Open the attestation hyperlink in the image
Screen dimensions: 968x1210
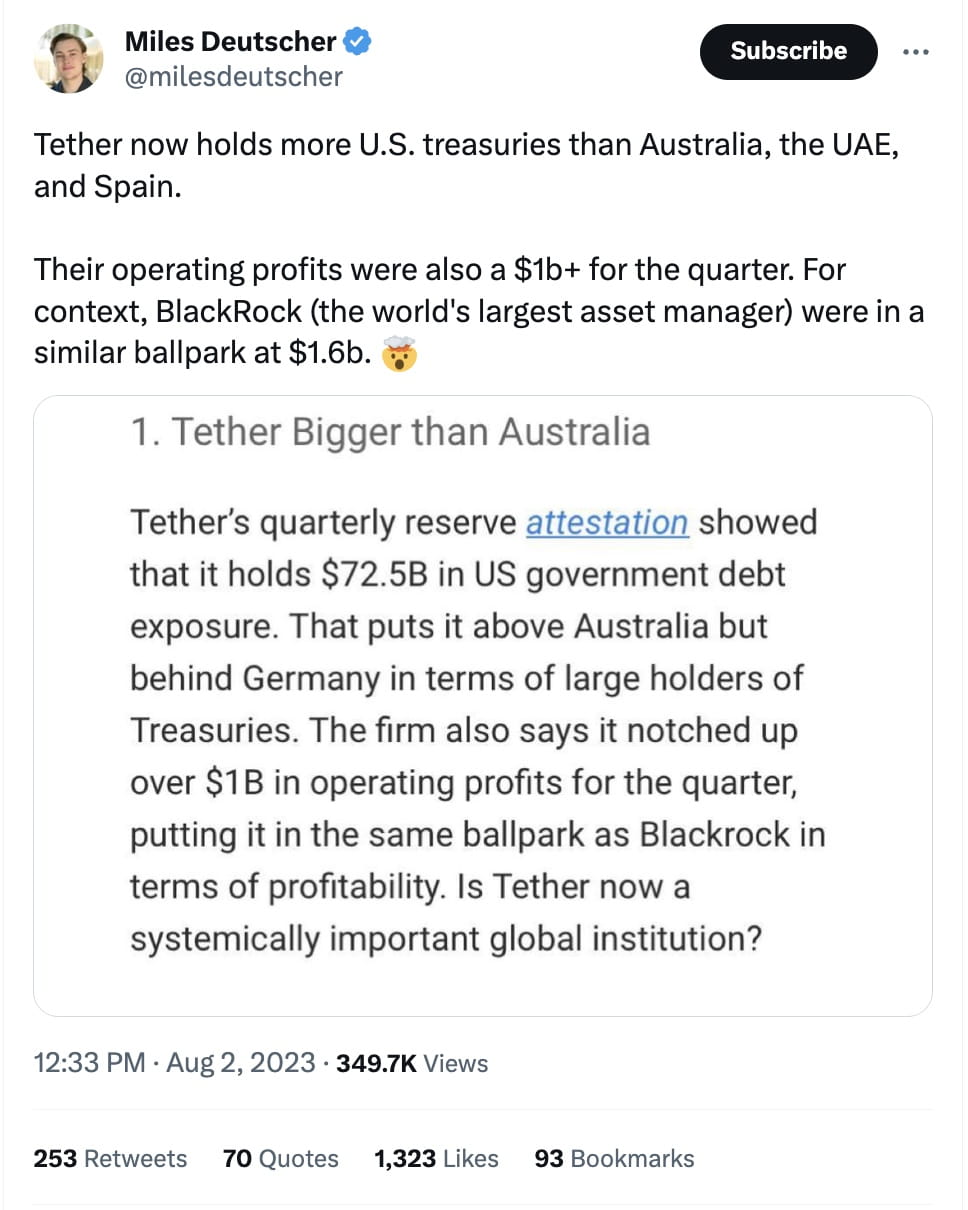(607, 521)
